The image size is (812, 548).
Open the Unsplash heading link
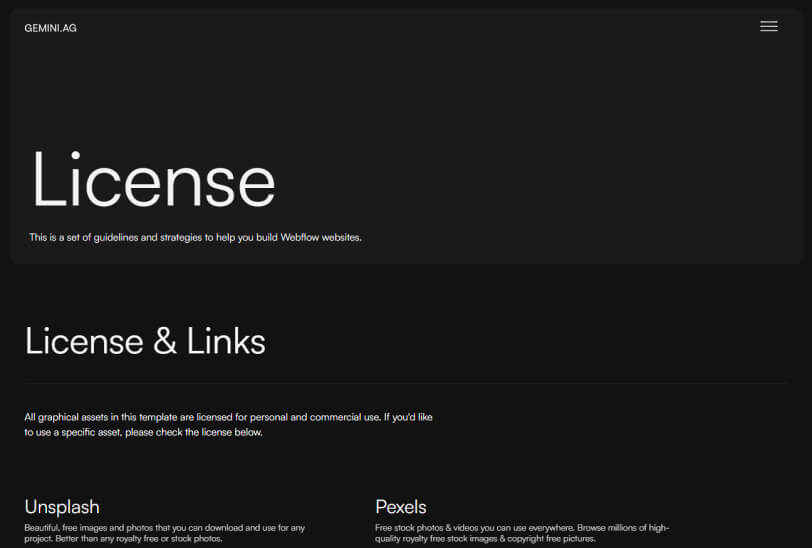pos(62,507)
